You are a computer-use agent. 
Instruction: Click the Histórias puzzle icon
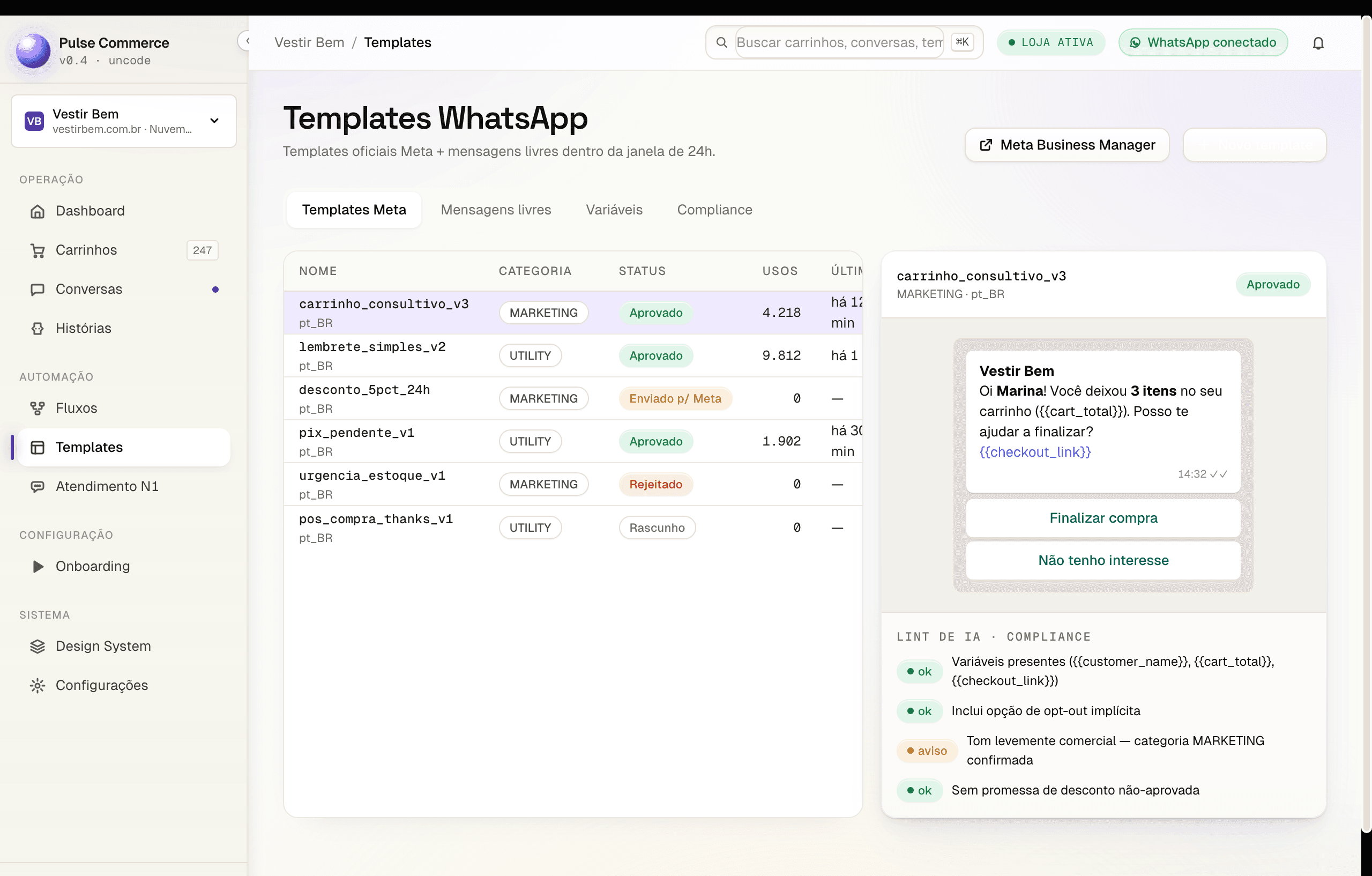(x=38, y=328)
